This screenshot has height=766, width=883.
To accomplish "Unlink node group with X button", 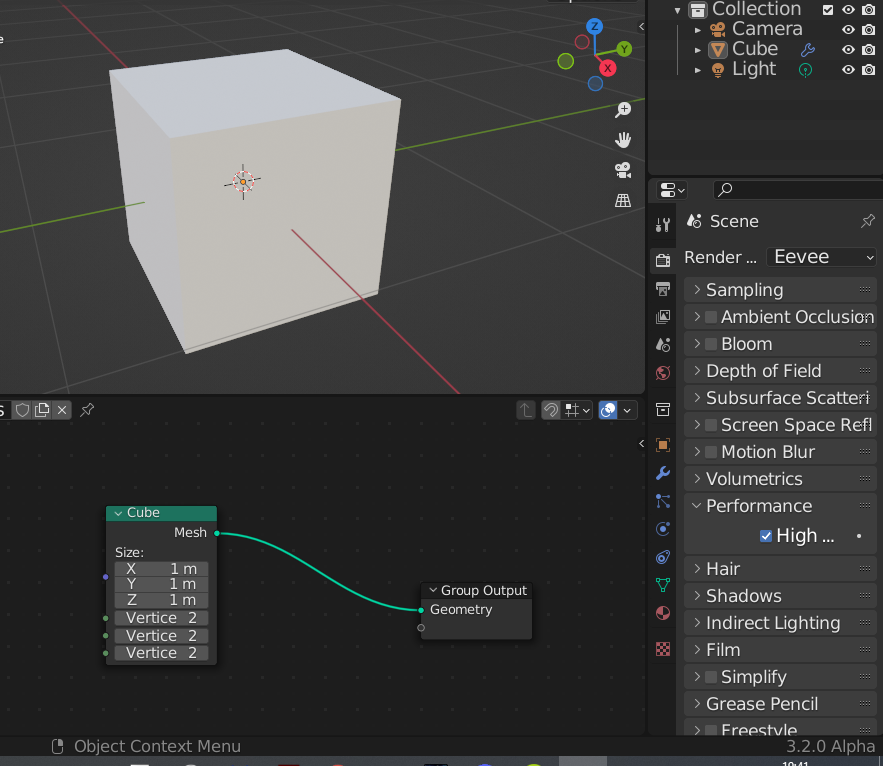I will point(62,410).
